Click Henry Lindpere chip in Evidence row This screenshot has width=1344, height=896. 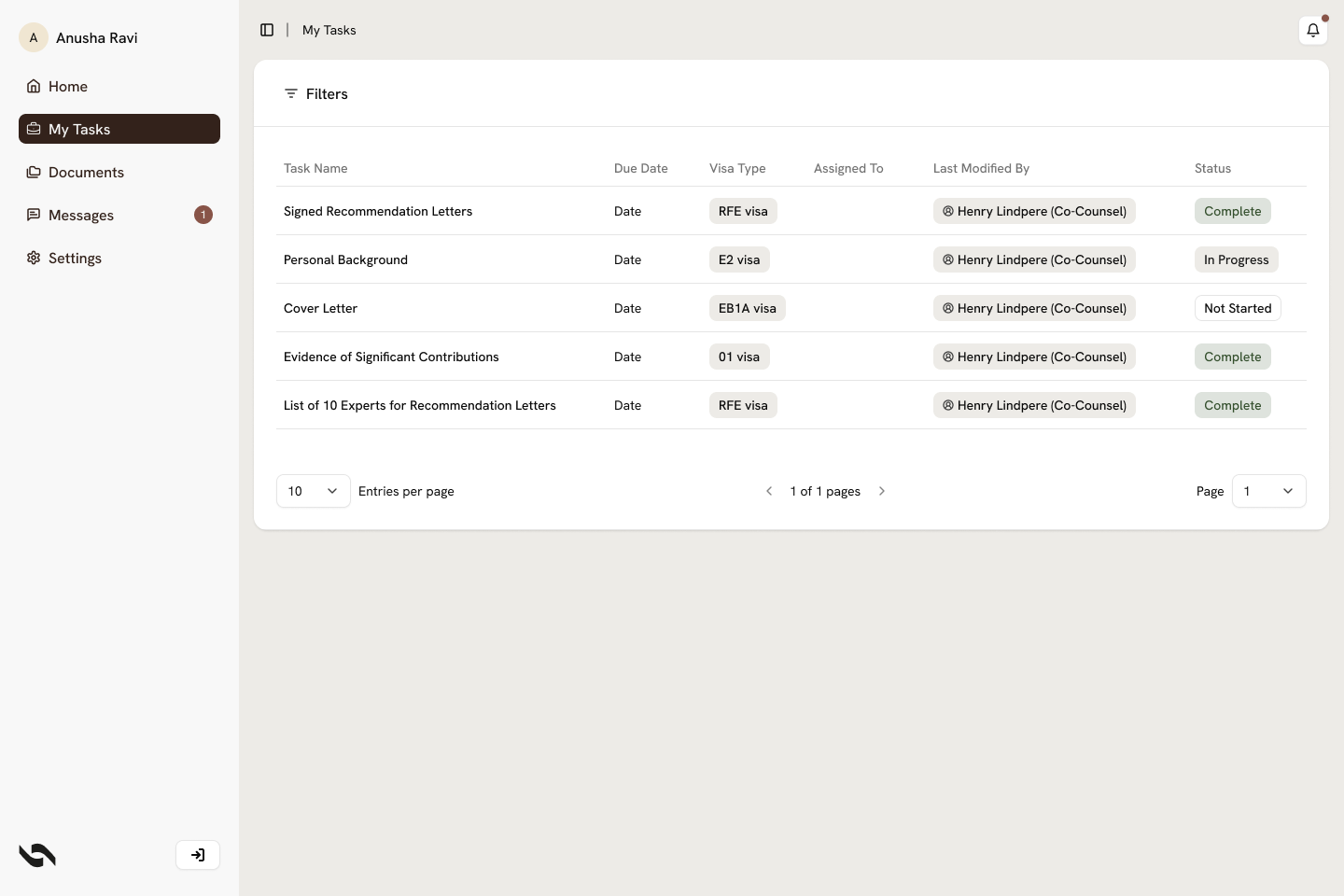1034,357
